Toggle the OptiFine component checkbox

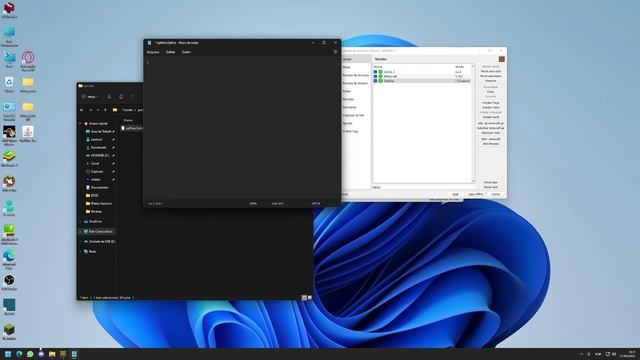click(375, 81)
